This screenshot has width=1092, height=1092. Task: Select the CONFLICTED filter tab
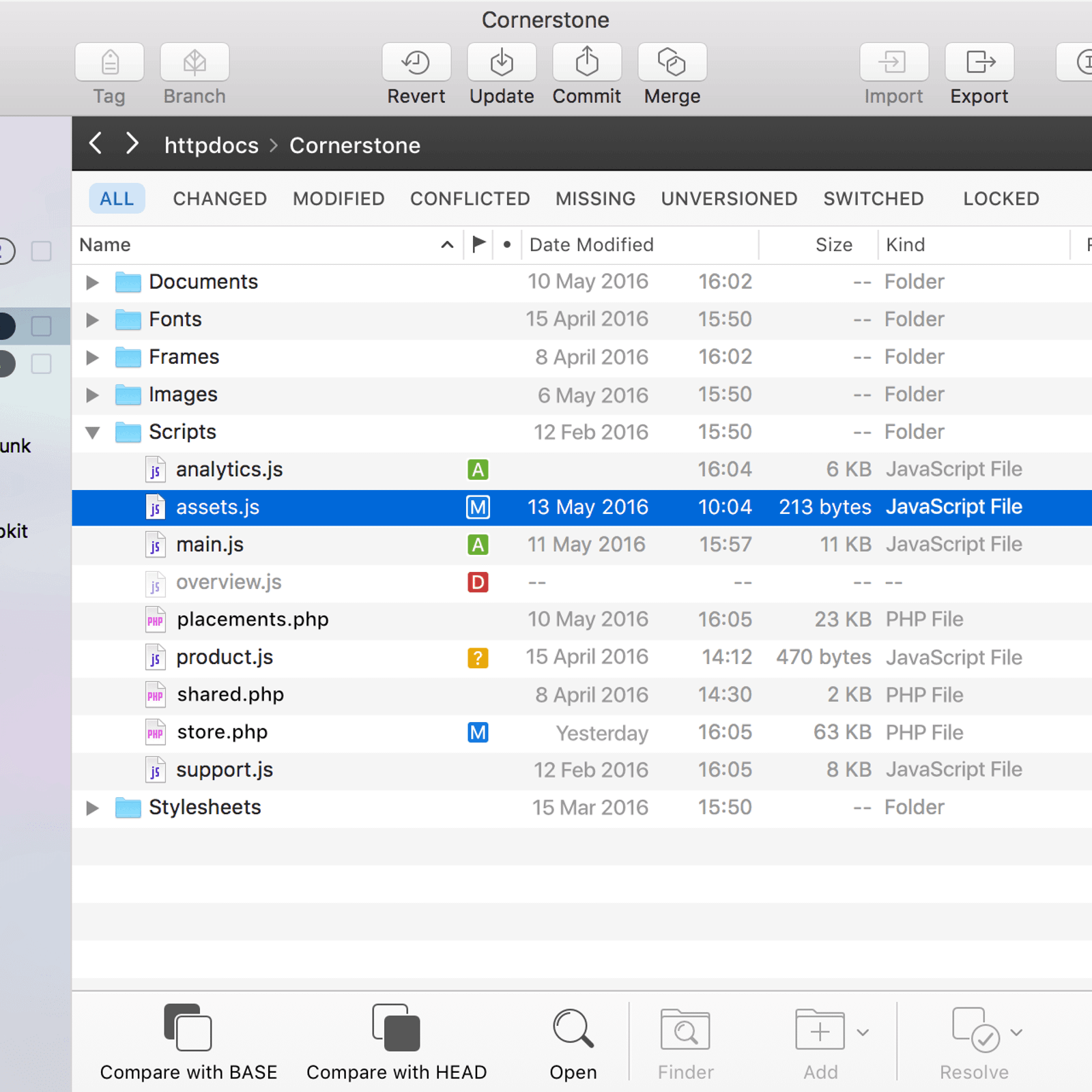click(x=470, y=199)
